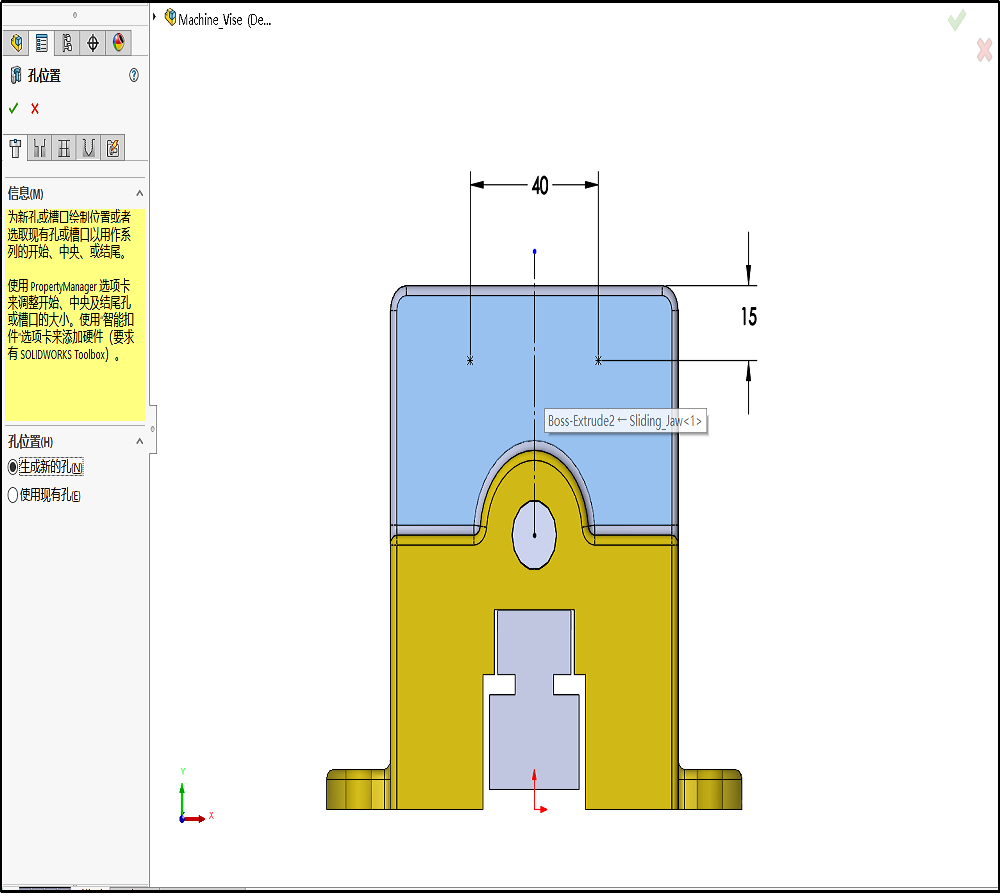Switch to the PropertyManager tab
This screenshot has height=895, width=1000.
click(x=41, y=42)
